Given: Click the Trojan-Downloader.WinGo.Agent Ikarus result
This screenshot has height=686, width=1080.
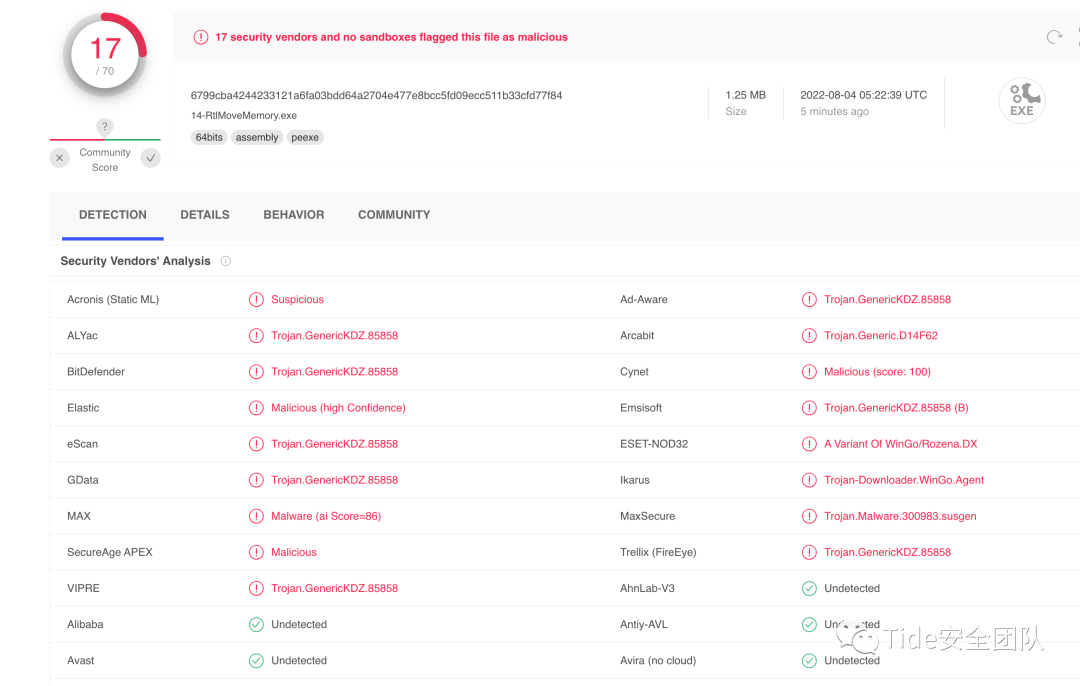Looking at the screenshot, I should [904, 480].
